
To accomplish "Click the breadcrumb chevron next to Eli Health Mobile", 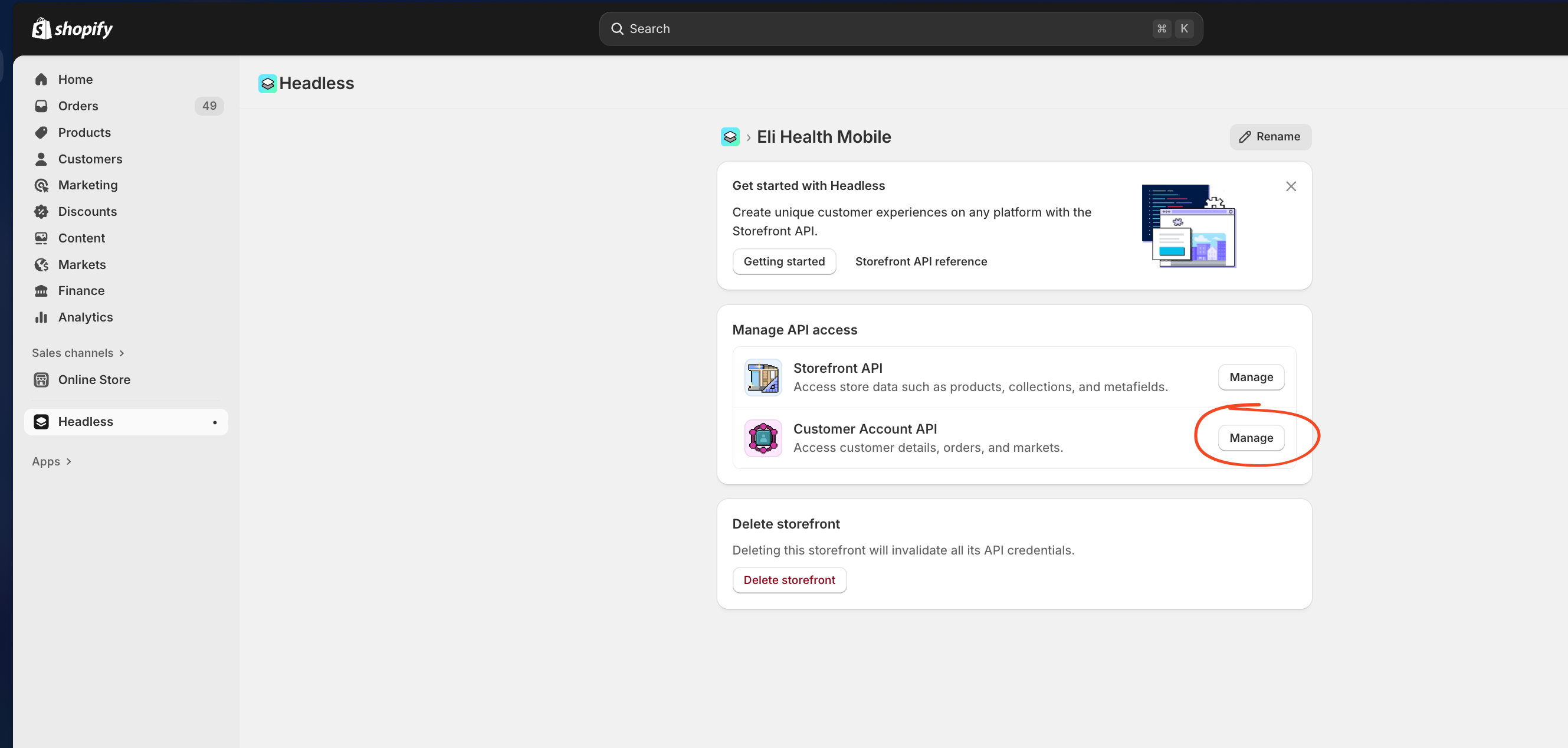I will (x=748, y=136).
